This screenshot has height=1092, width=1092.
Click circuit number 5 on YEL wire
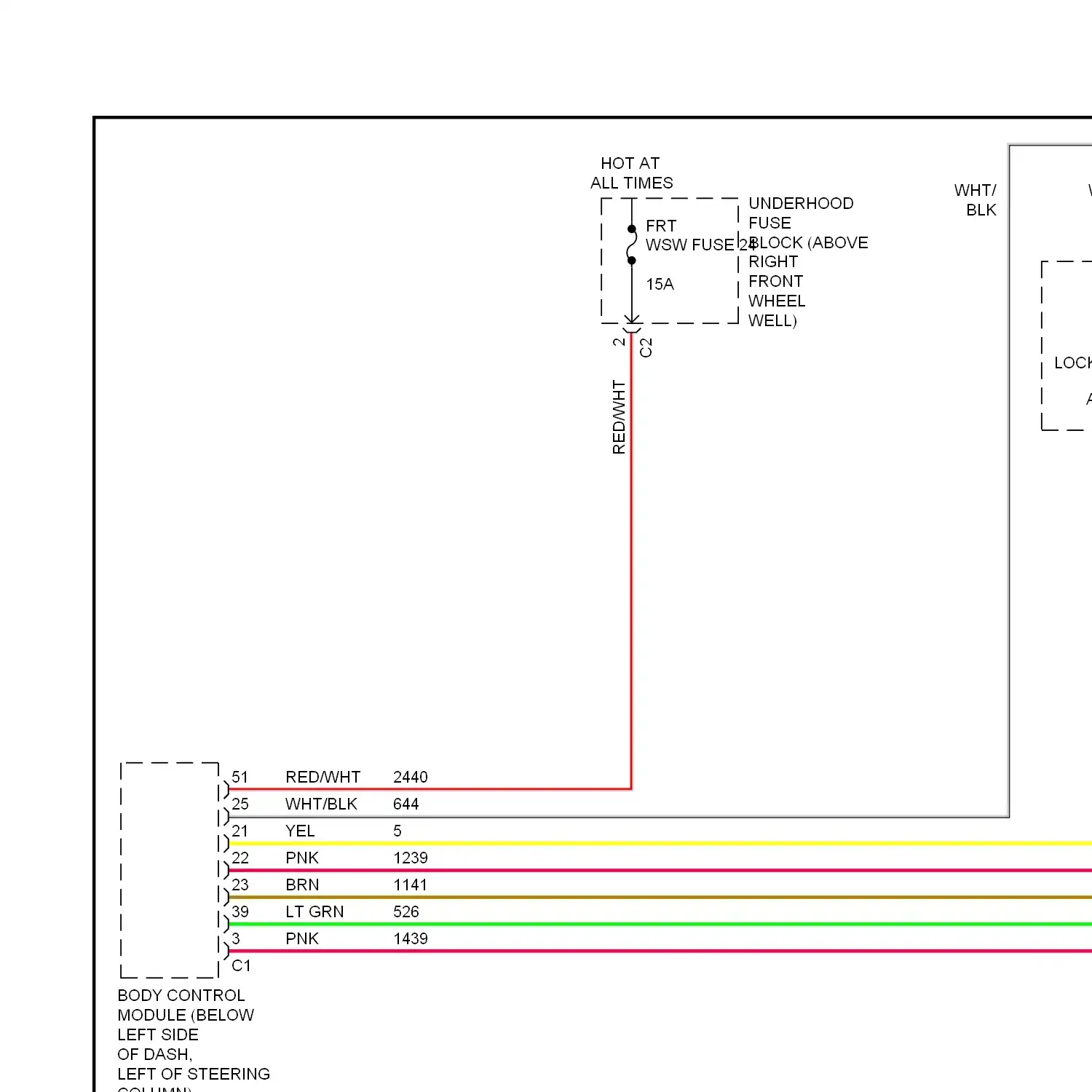[x=397, y=831]
